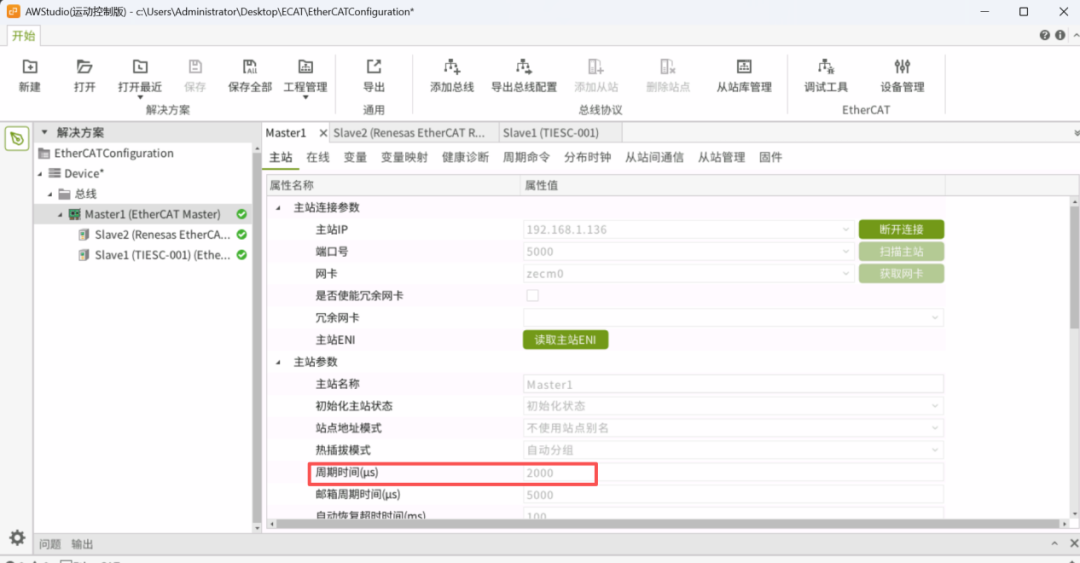Collapse the 主站连接参数 section
Screen dimensions: 1080x563
coord(278,207)
